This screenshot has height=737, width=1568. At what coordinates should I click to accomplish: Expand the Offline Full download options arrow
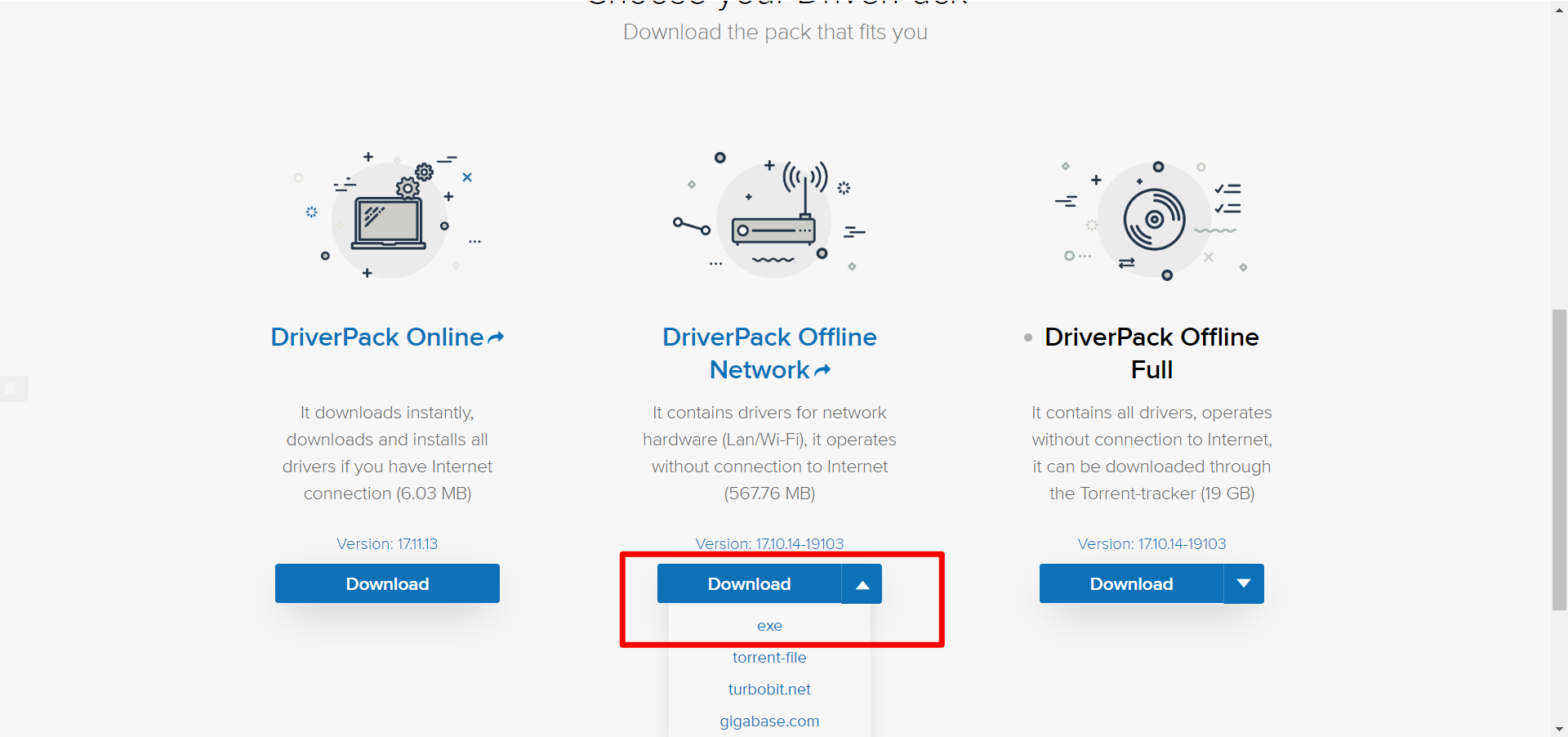coord(1244,583)
